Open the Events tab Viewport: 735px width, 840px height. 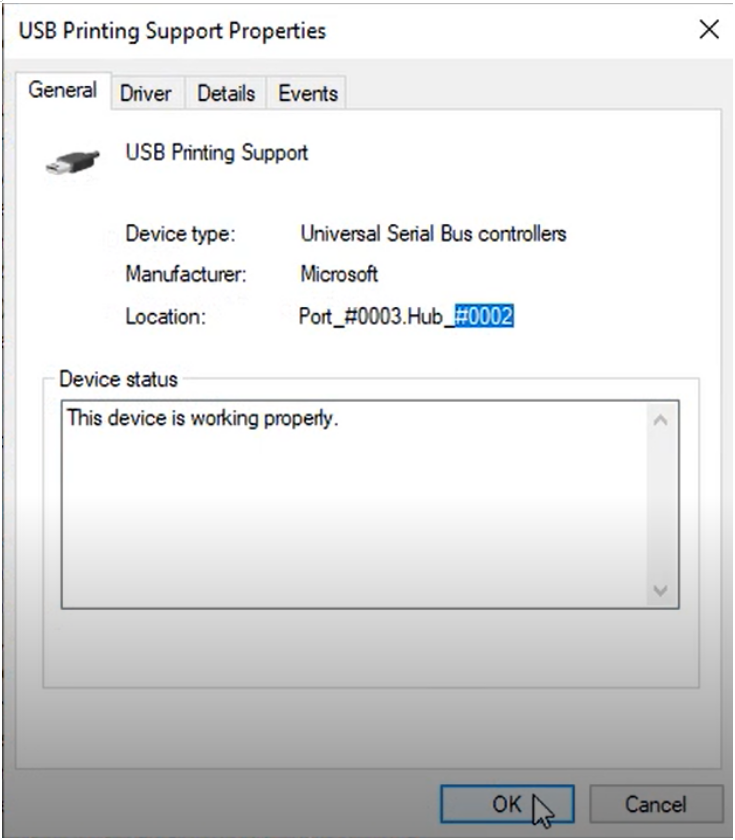click(308, 94)
